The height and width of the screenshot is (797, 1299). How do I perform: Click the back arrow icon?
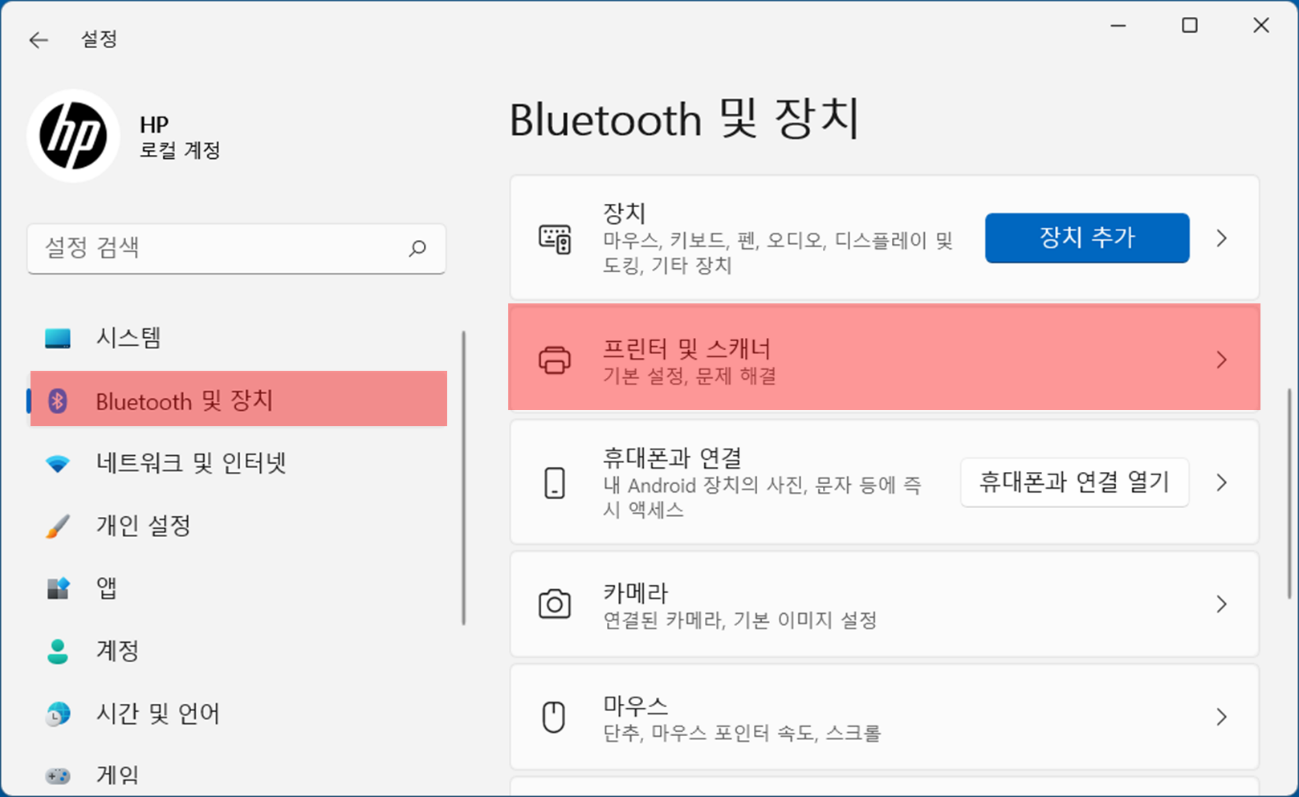click(38, 40)
